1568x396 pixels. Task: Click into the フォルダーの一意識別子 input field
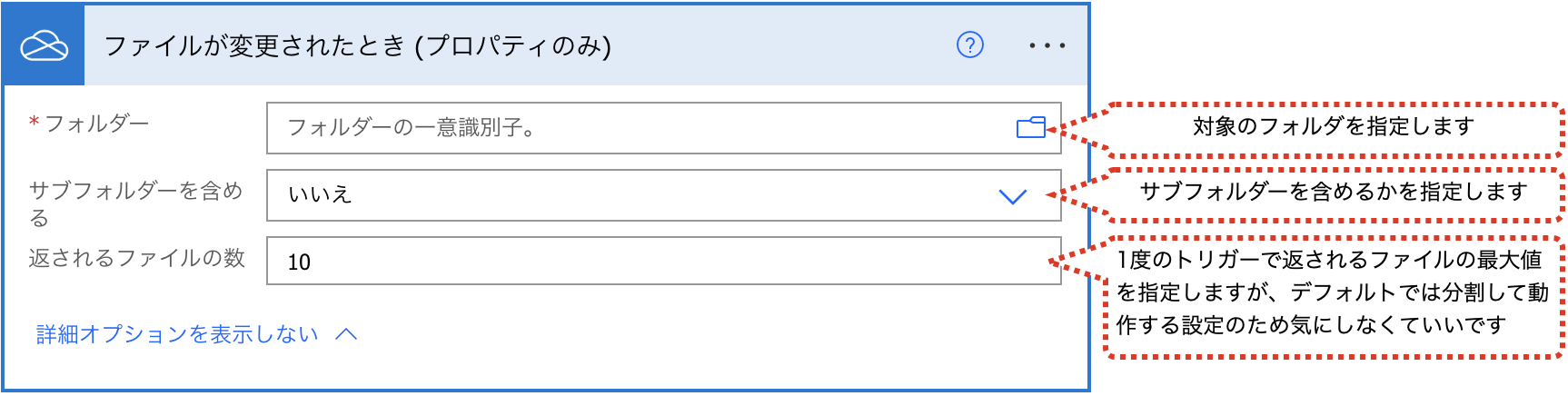(664, 128)
